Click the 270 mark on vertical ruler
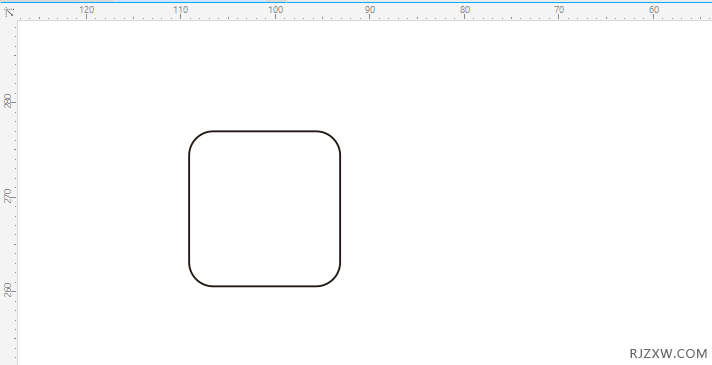 (x=8, y=196)
